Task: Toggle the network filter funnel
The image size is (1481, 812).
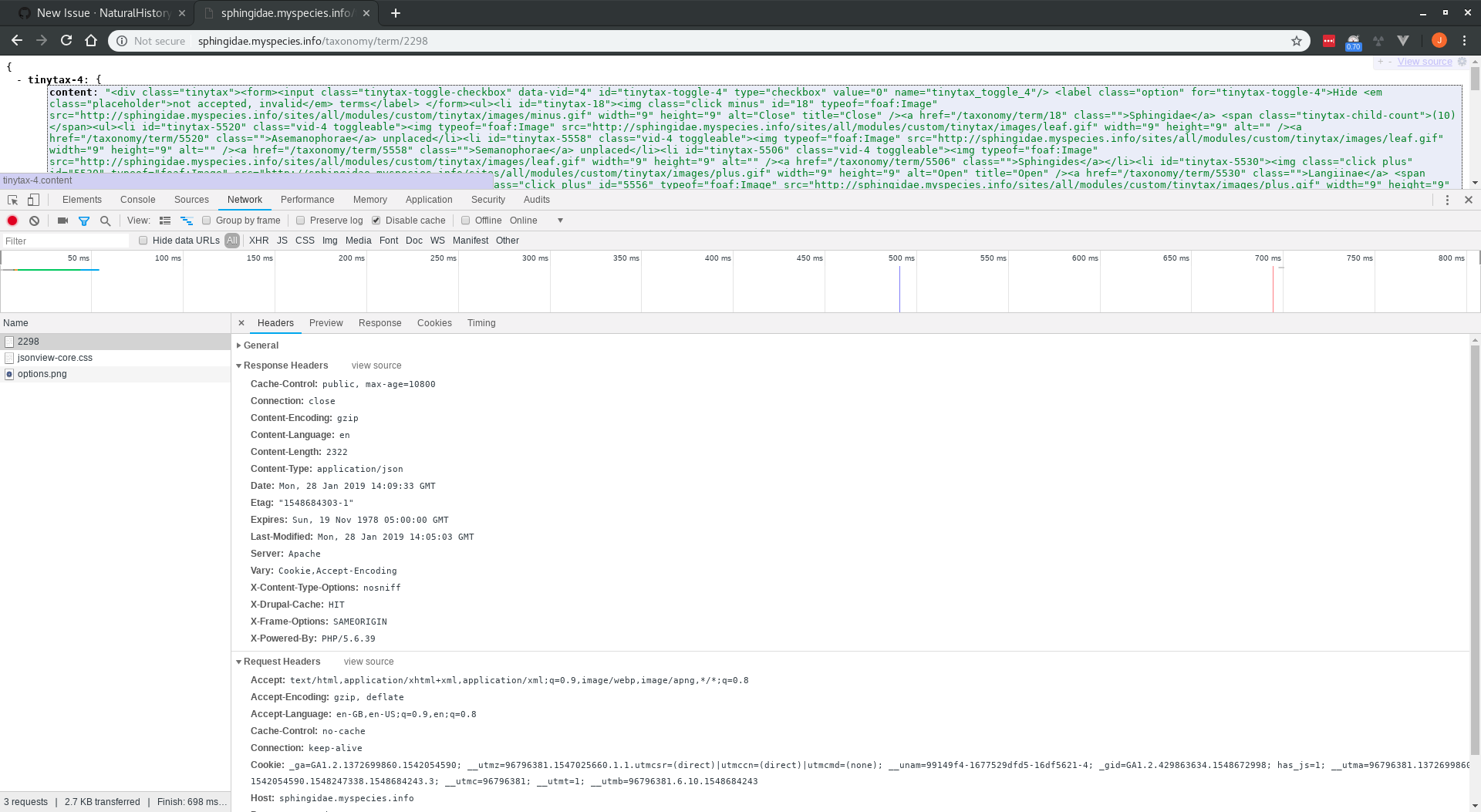Action: [84, 221]
